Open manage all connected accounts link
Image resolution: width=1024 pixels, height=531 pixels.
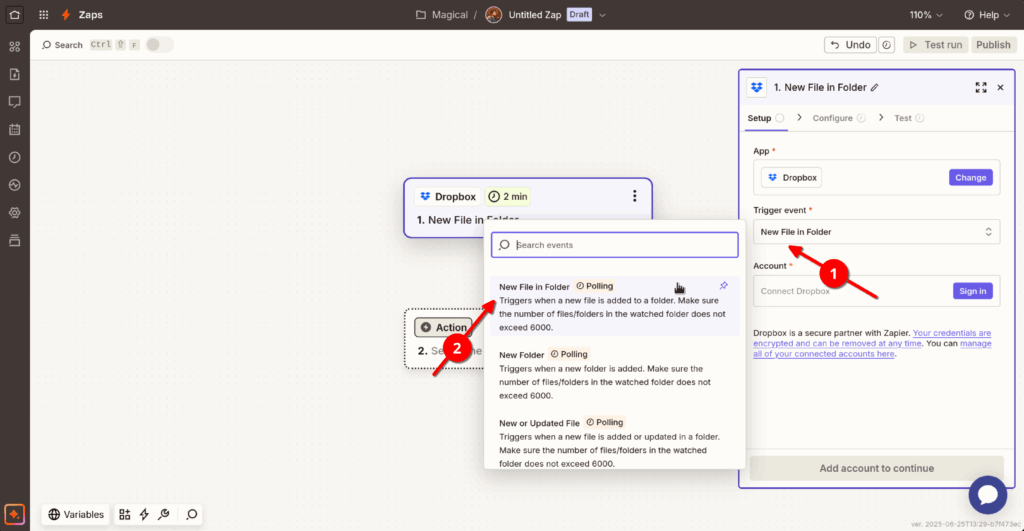point(872,349)
